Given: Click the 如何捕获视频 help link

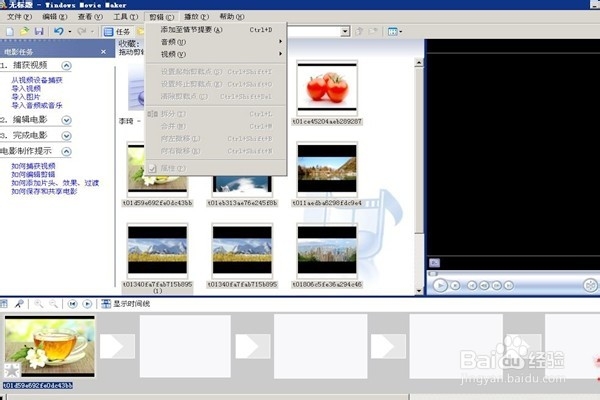Looking at the screenshot, I should 33,166.
